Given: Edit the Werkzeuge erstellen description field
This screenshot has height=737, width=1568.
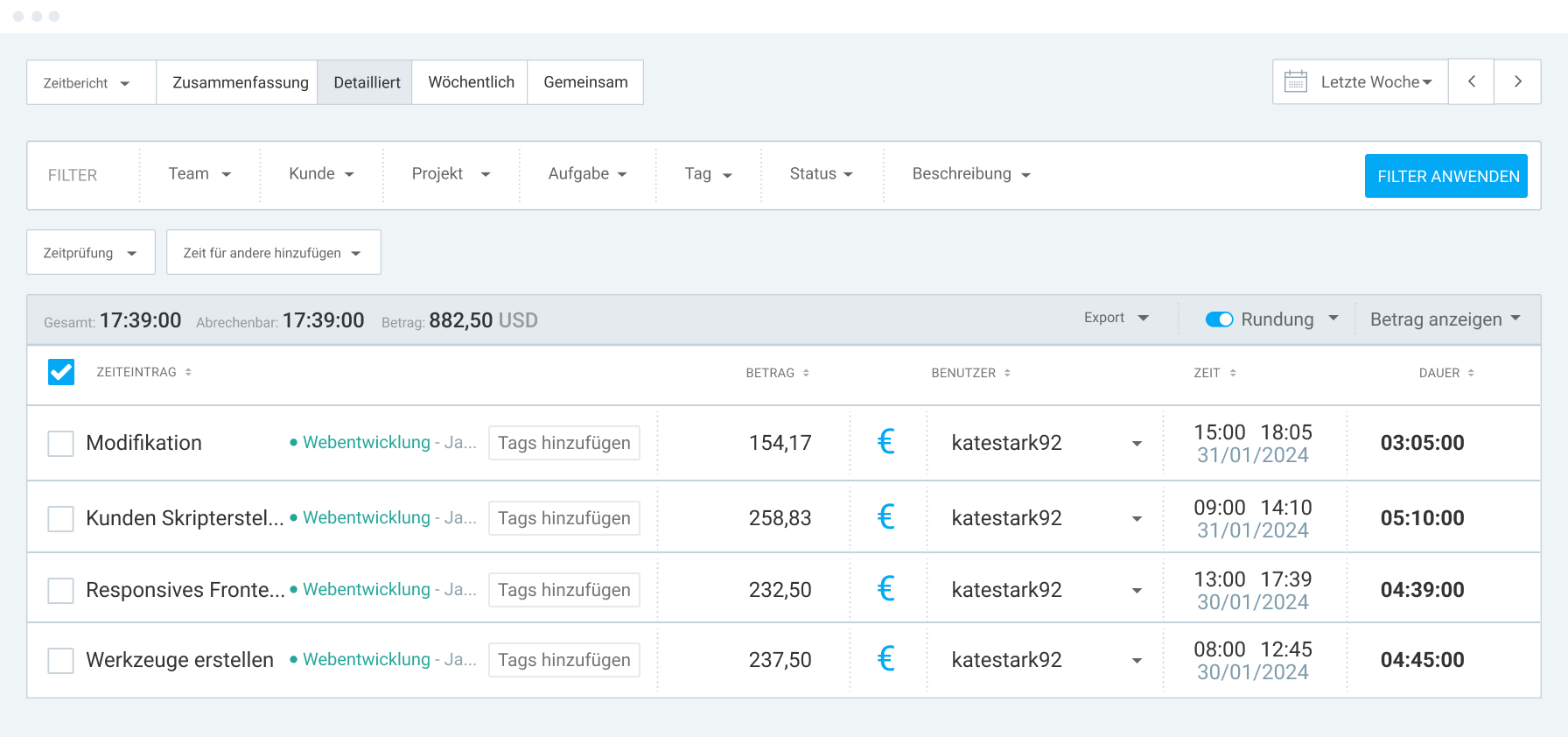Looking at the screenshot, I should pos(180,660).
